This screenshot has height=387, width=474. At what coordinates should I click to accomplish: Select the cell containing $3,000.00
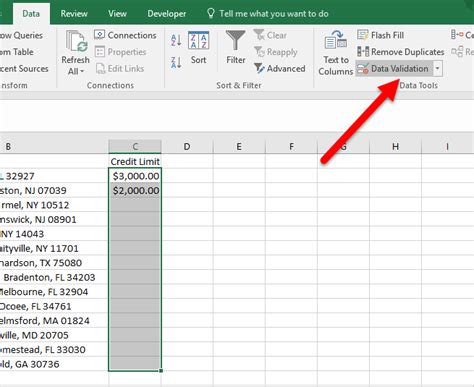click(x=135, y=176)
